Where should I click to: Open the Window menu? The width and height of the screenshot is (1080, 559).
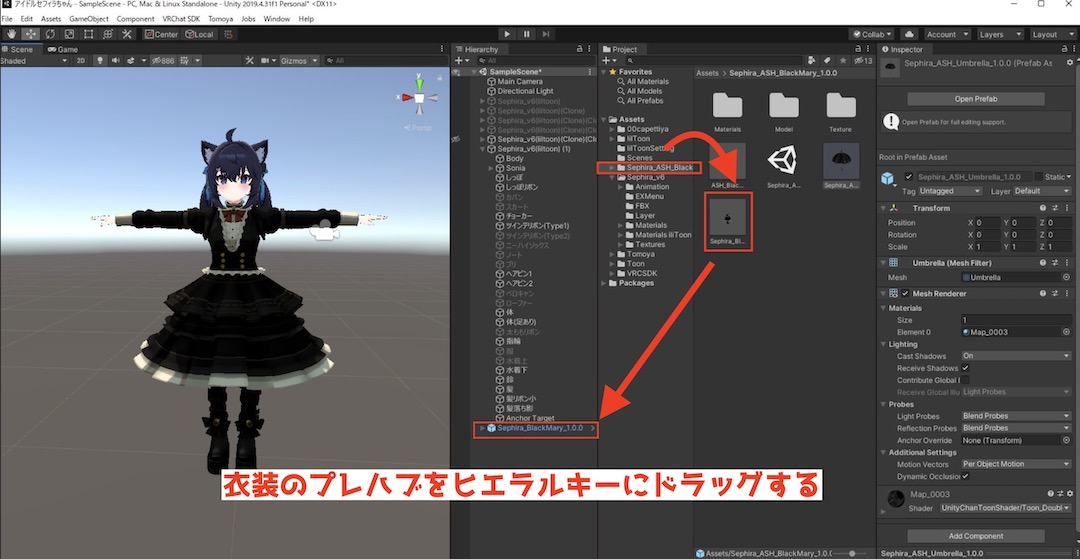click(276, 19)
